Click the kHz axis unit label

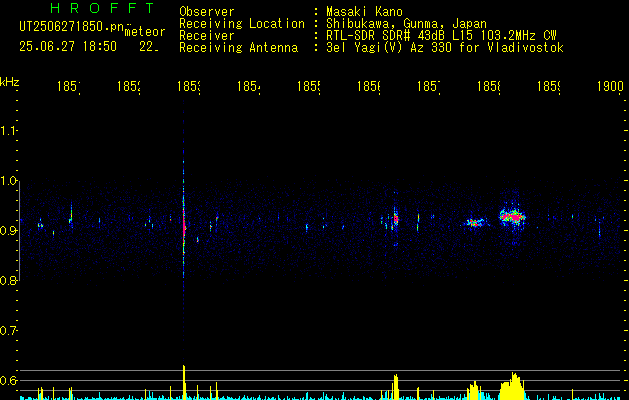pyautogui.click(x=10, y=82)
